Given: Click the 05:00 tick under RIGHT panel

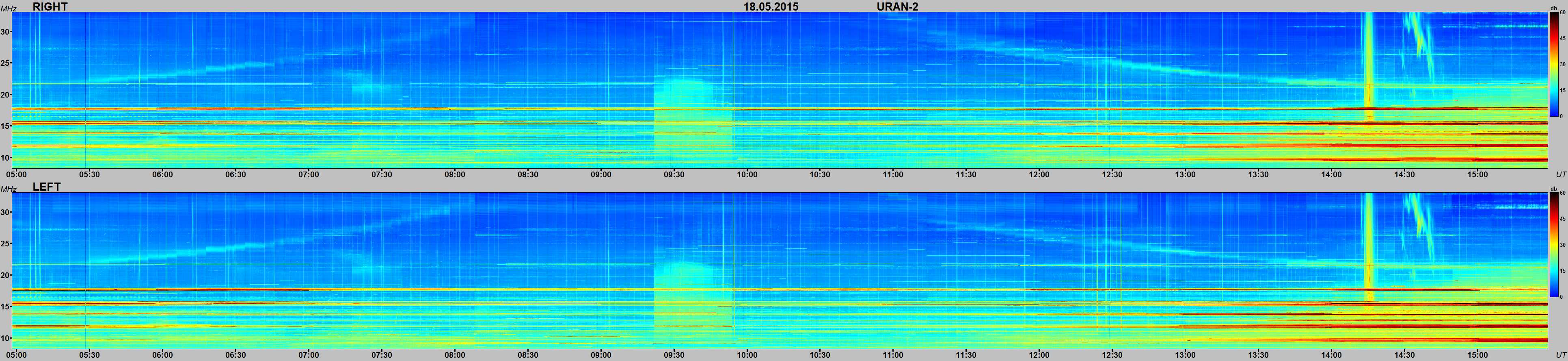Looking at the screenshot, I should (16, 174).
